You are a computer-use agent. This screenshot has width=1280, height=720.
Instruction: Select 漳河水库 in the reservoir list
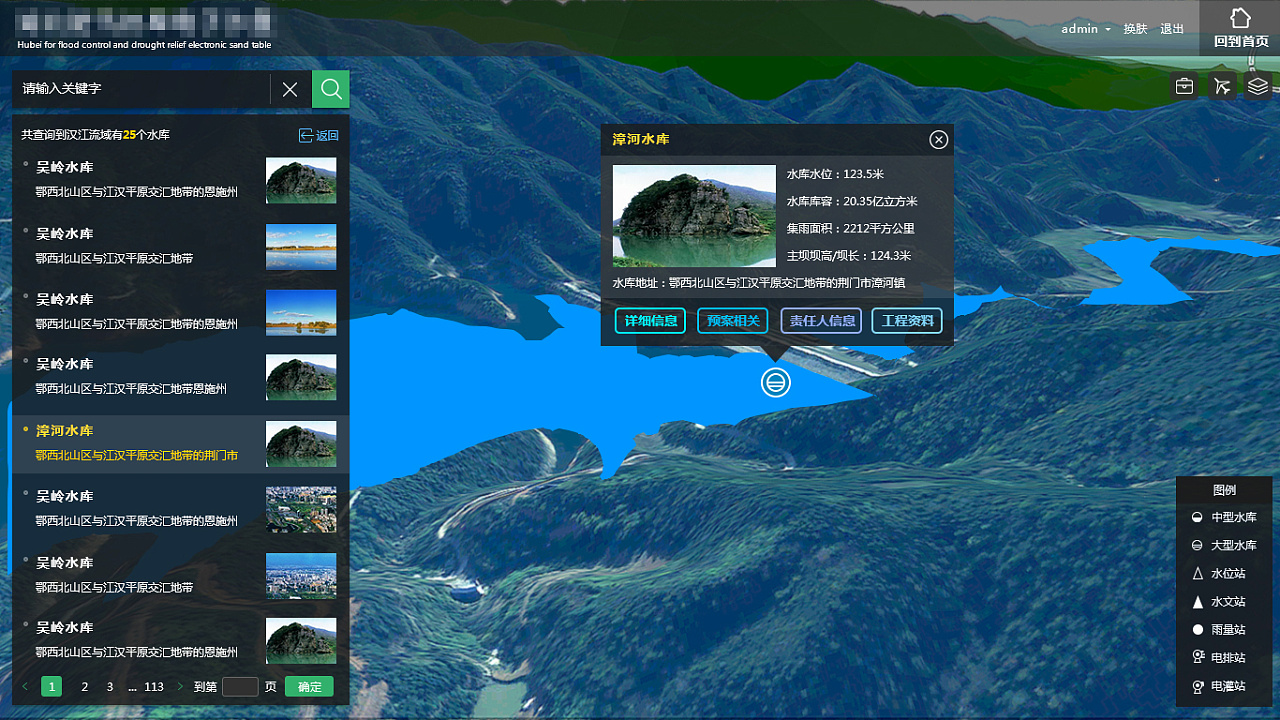coord(180,444)
